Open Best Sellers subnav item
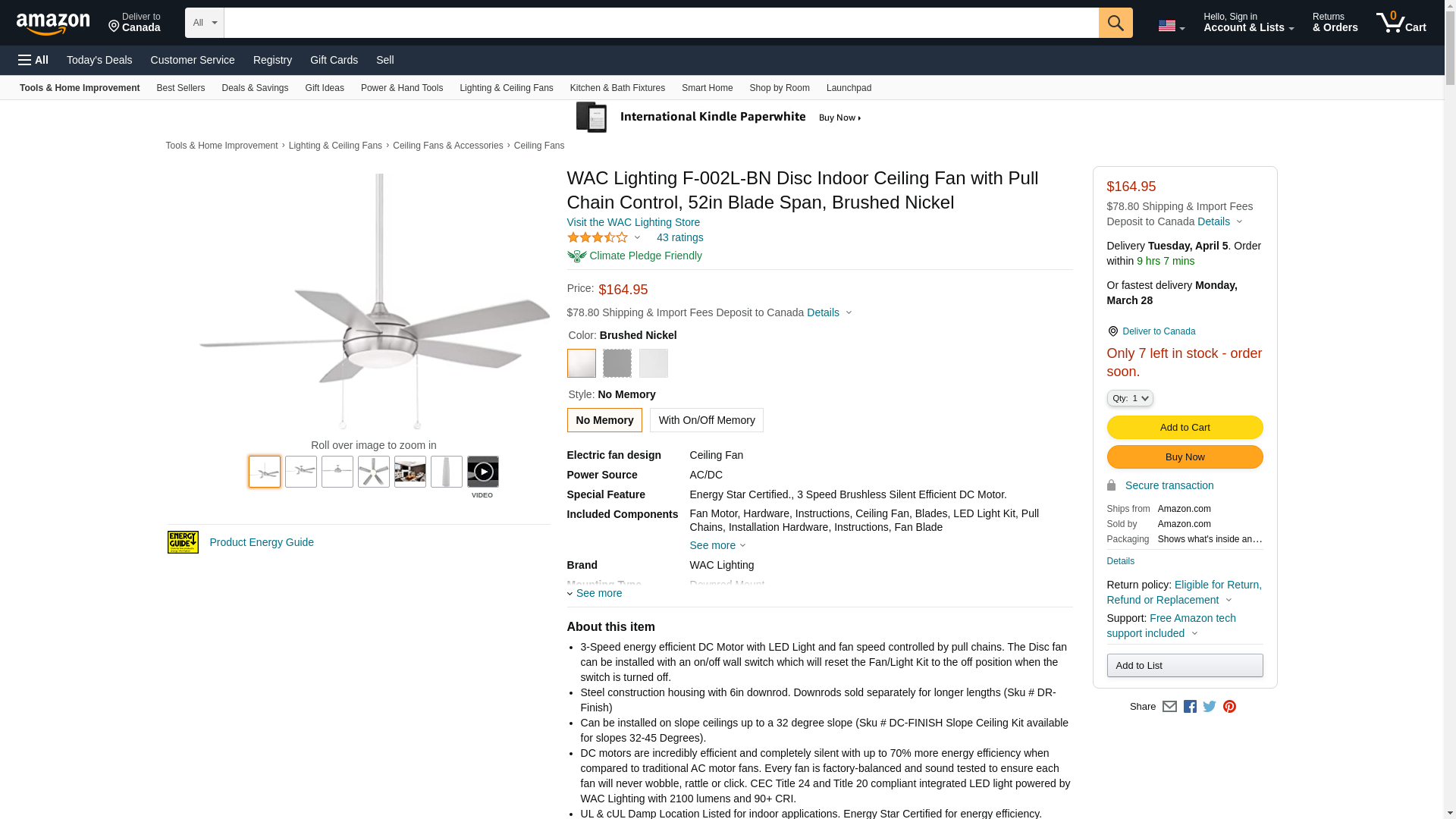Viewport: 1456px width, 819px height. click(180, 88)
